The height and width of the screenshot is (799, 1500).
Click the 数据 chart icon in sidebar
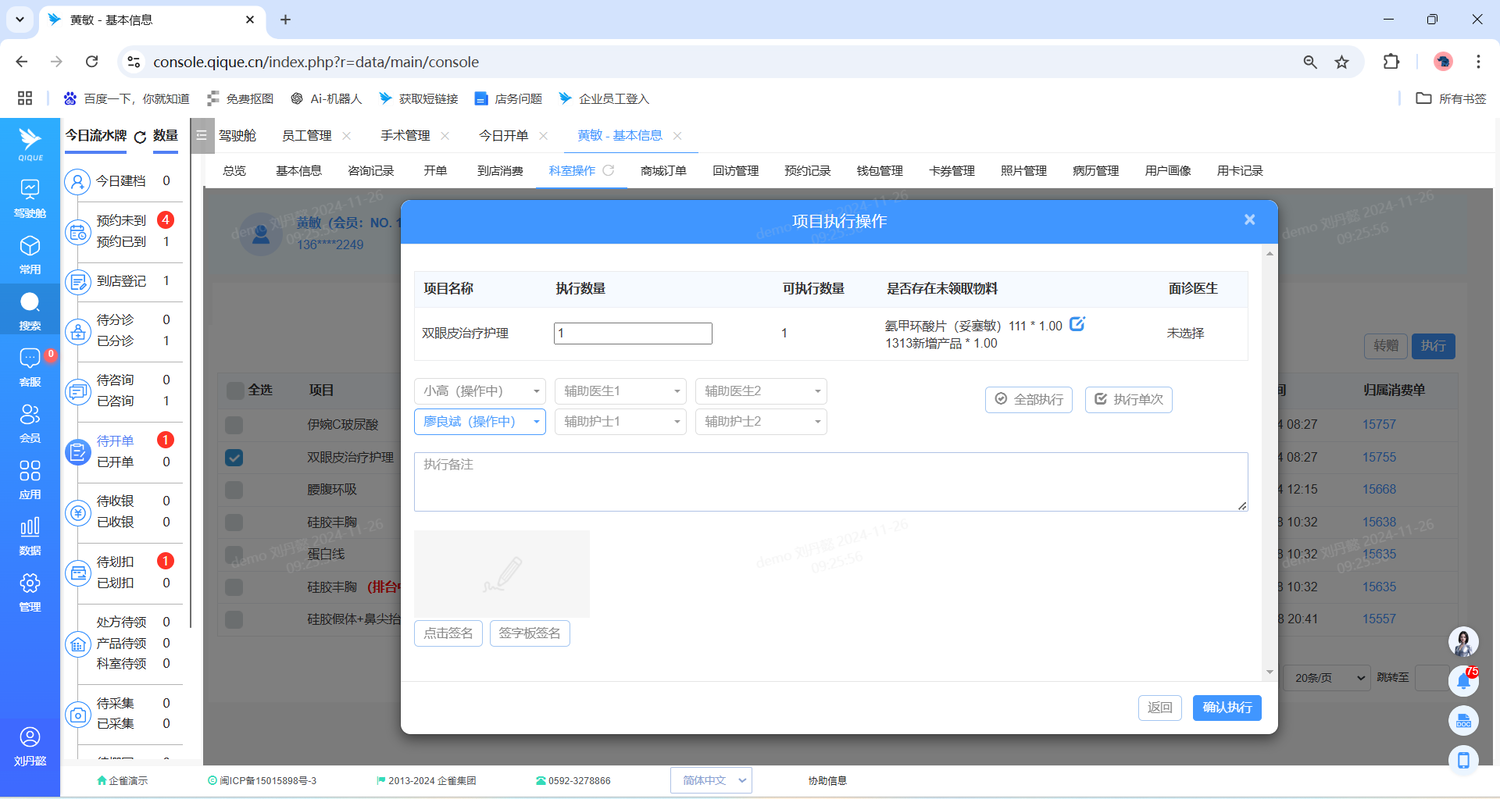pyautogui.click(x=30, y=534)
